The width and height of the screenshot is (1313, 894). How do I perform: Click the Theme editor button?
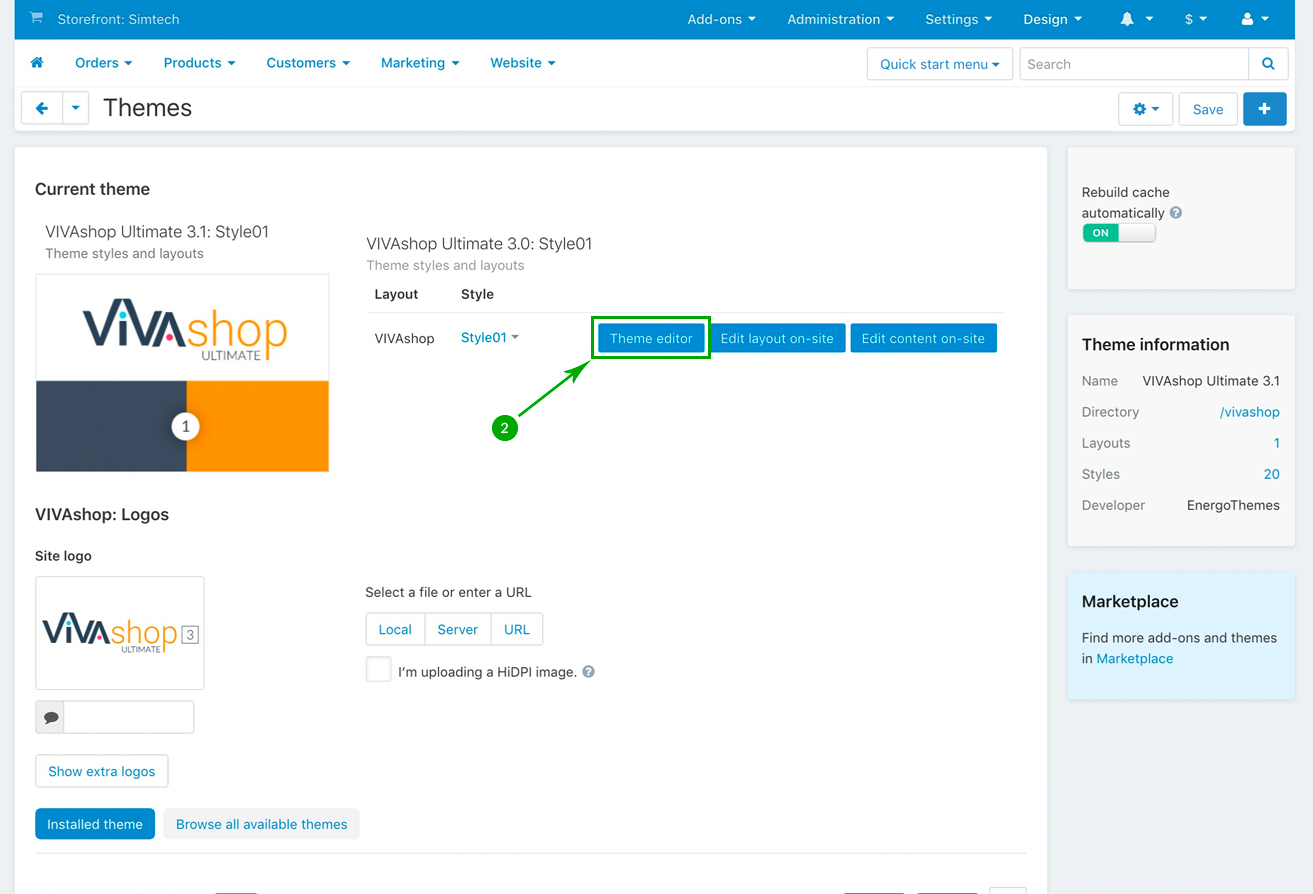coord(651,338)
